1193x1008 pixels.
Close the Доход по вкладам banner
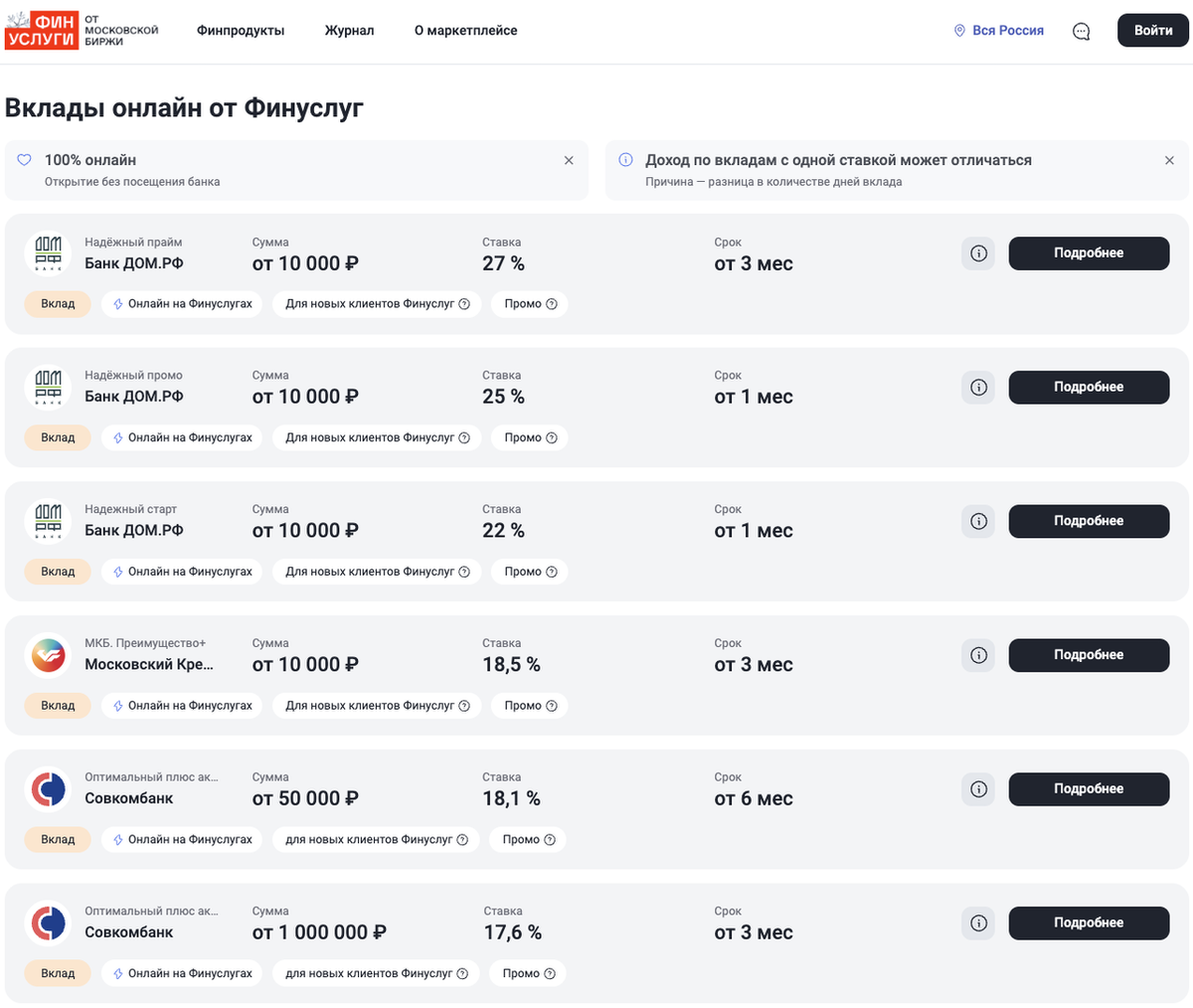(1169, 160)
